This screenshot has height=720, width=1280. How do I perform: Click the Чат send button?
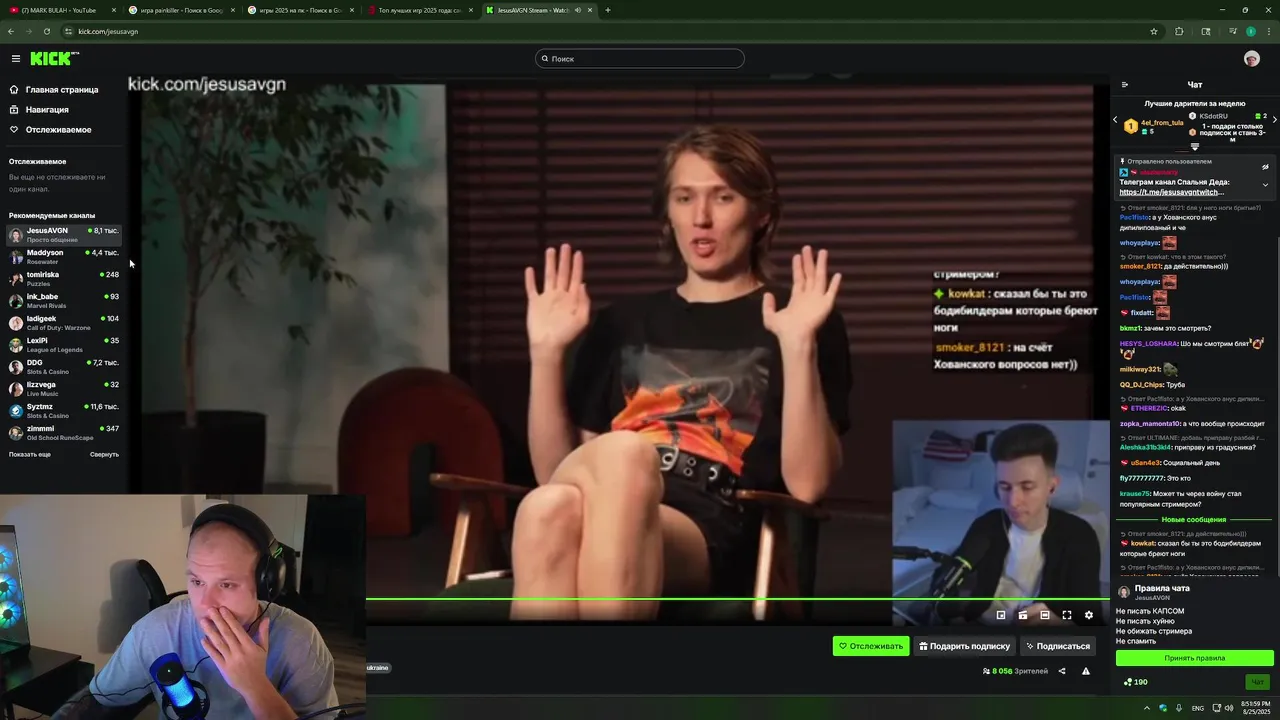[1258, 682]
